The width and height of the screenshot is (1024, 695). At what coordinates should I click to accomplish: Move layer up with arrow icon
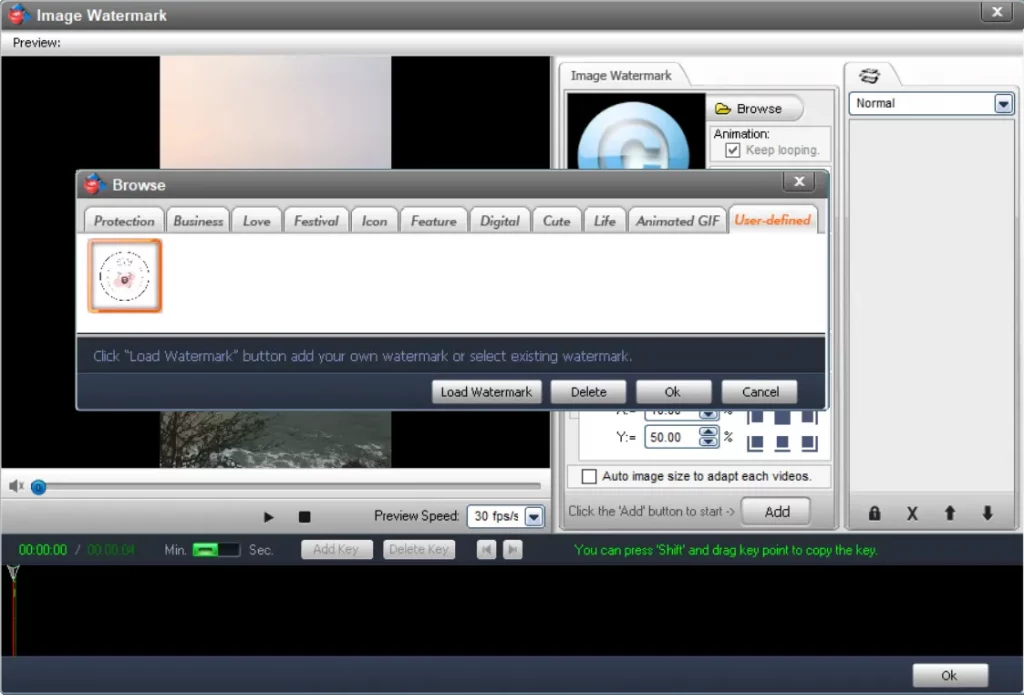950,513
